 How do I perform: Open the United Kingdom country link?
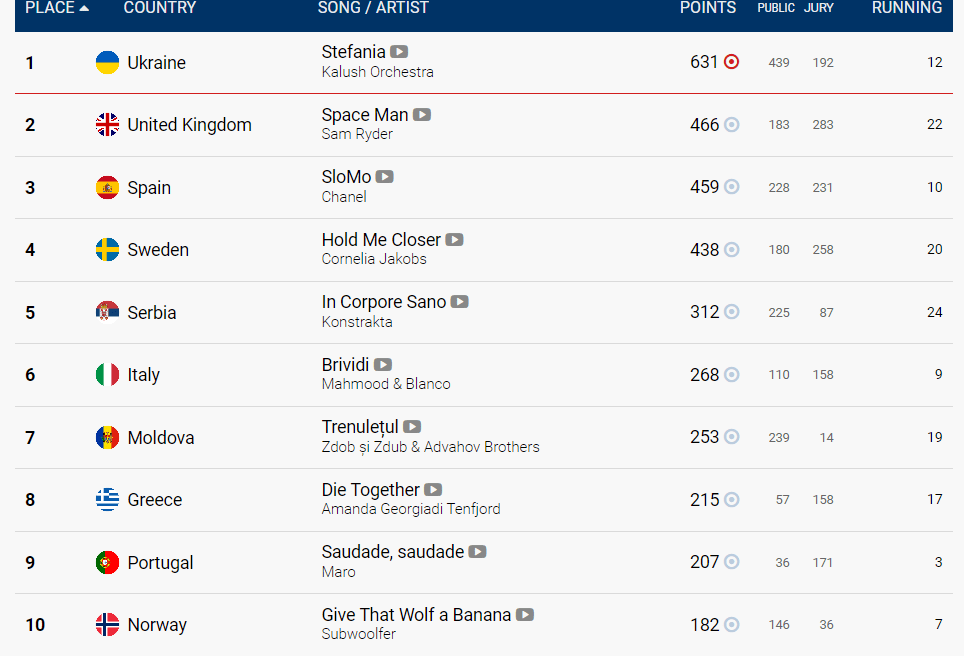189,125
